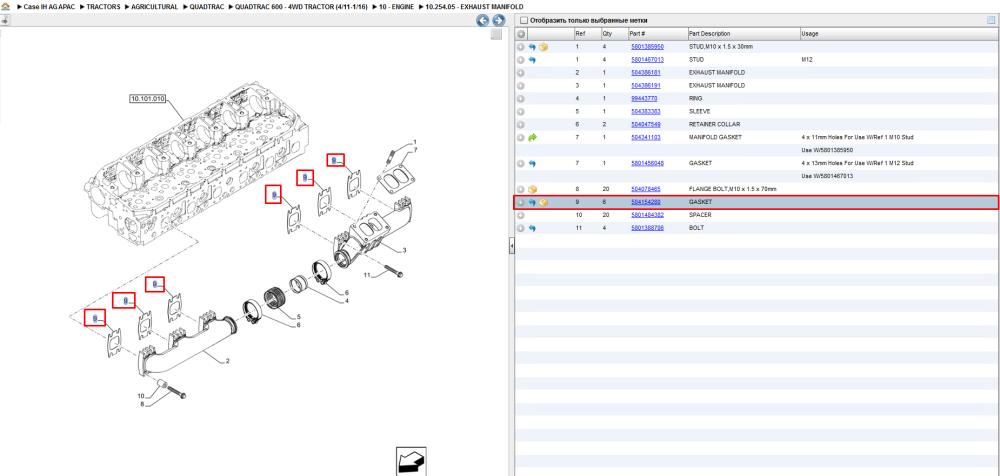Add STUD,M10 x 1.5 x 30mm row via plus icon

pyautogui.click(x=521, y=47)
